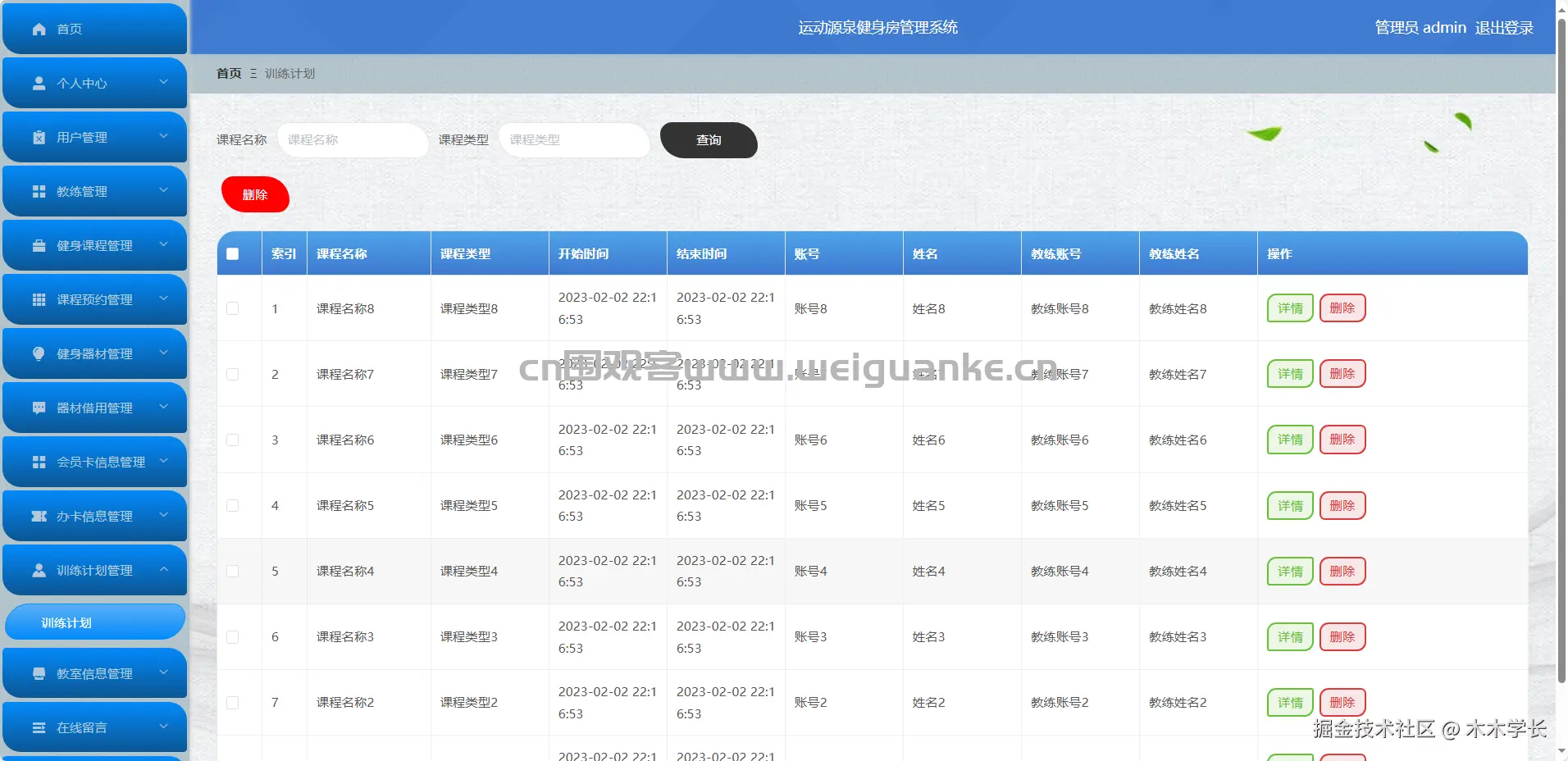Image resolution: width=1568 pixels, height=761 pixels.
Task: Click the 会员卡信息管理 grid icon
Action: [39, 463]
